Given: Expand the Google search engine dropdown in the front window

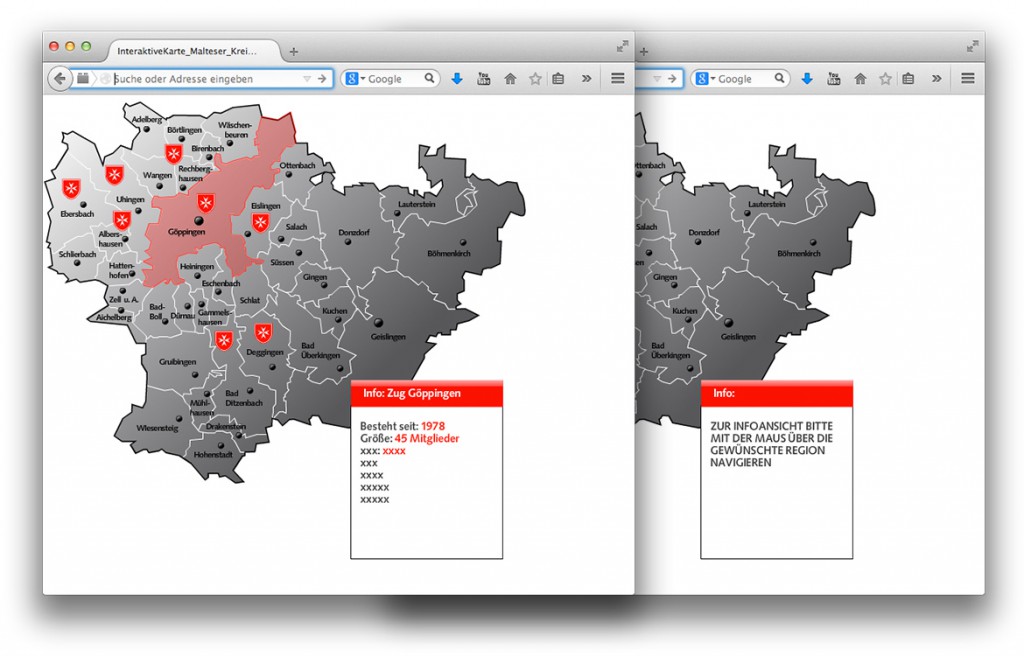Looking at the screenshot, I should [357, 79].
